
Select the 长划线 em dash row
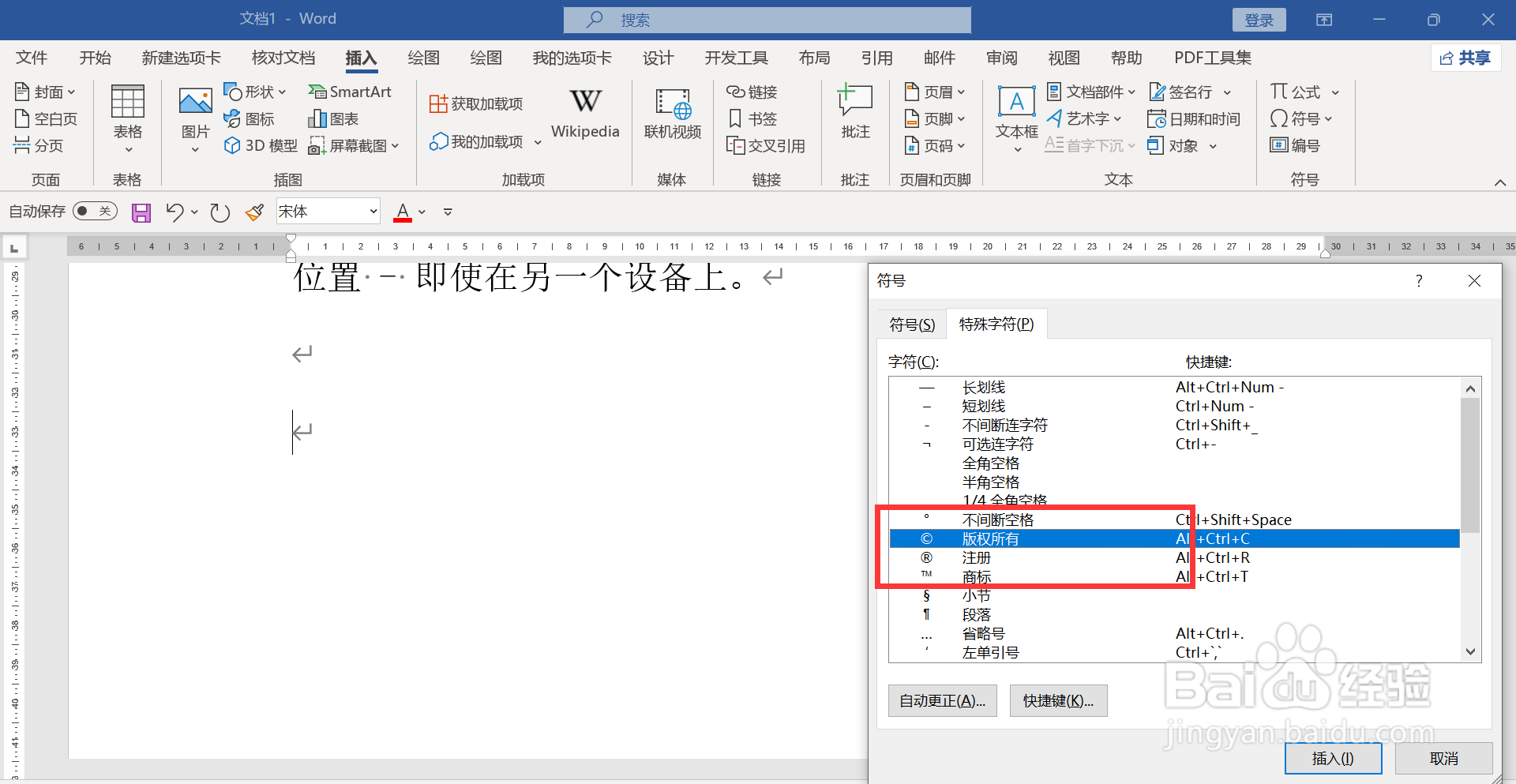pyautogui.click(x=1174, y=387)
